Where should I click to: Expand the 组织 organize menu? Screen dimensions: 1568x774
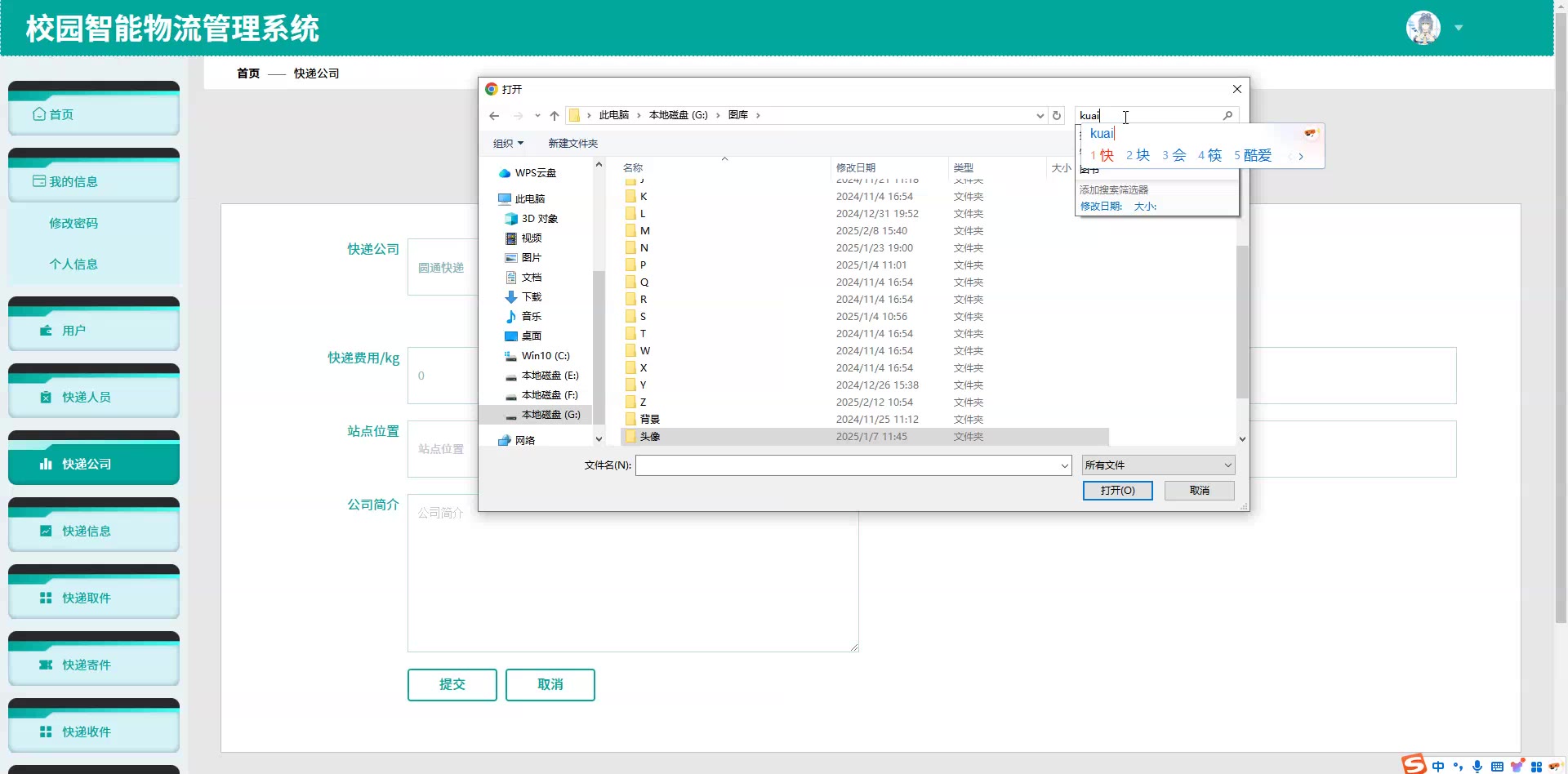508,144
